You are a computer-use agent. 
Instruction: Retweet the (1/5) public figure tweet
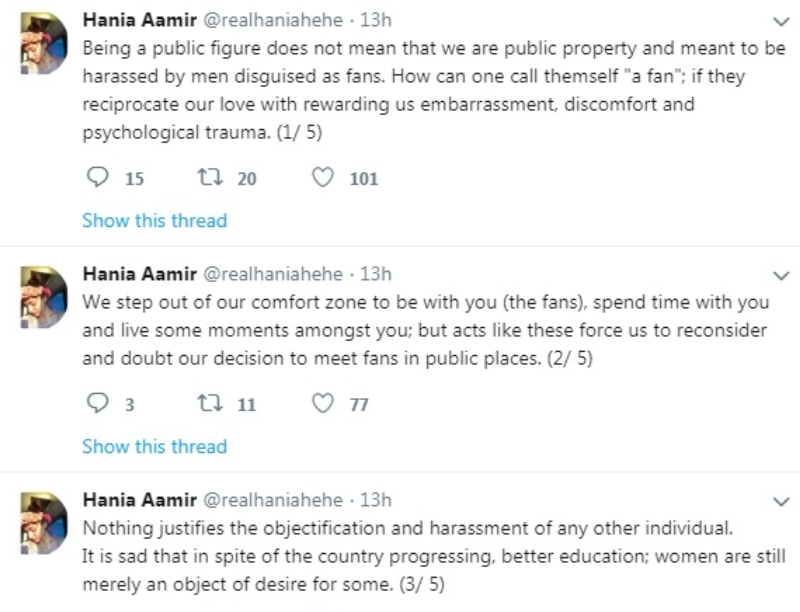[x=210, y=178]
